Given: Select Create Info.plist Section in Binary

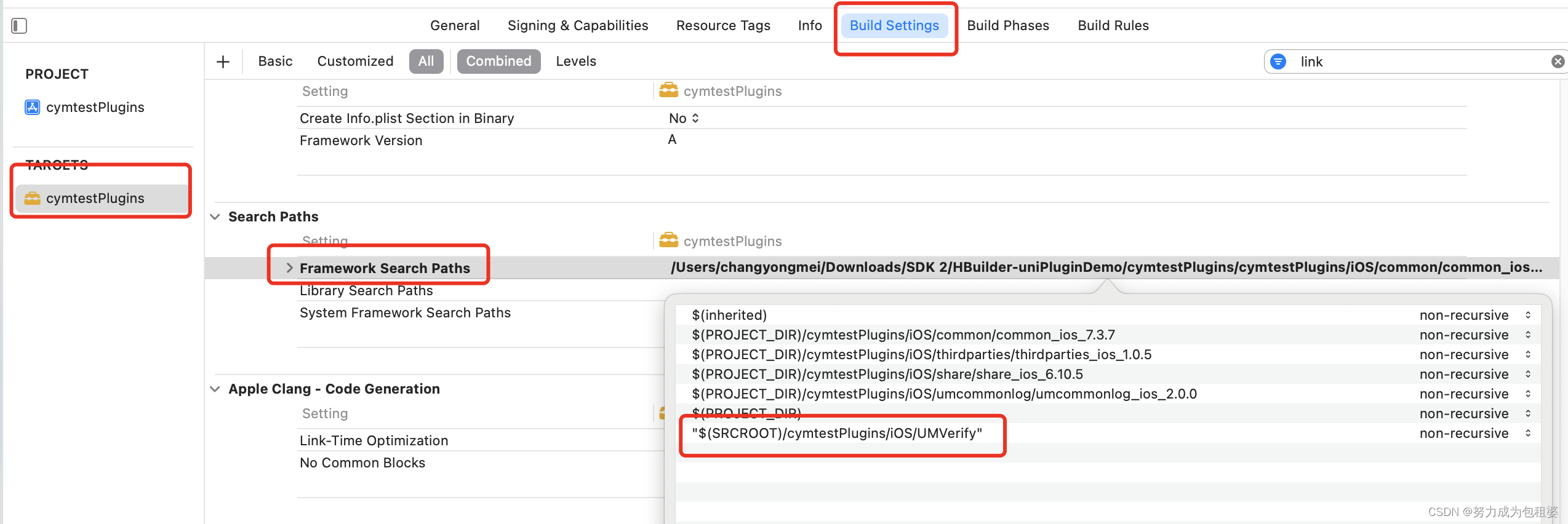Looking at the screenshot, I should (x=407, y=118).
